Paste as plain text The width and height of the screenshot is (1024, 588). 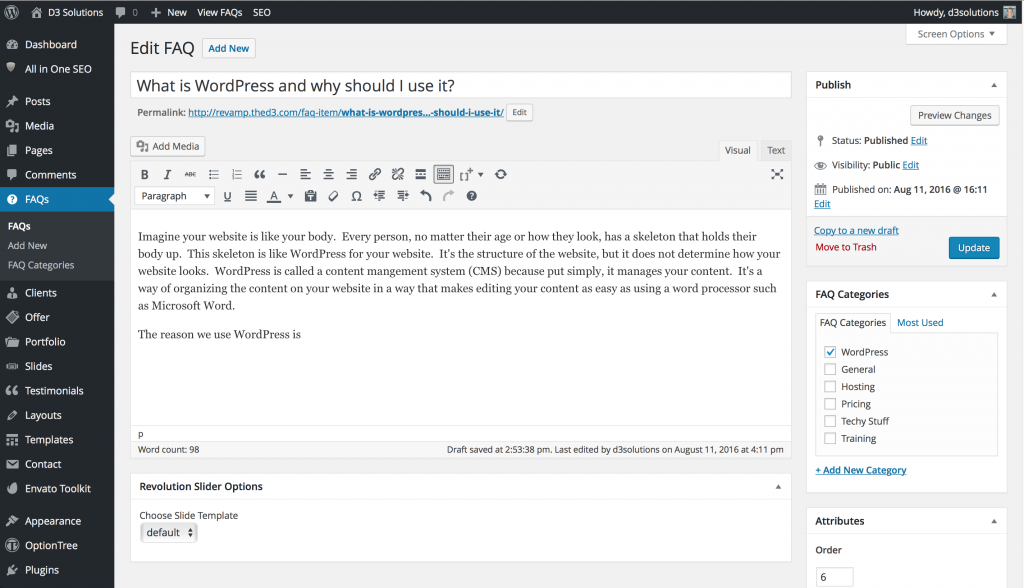pos(310,196)
